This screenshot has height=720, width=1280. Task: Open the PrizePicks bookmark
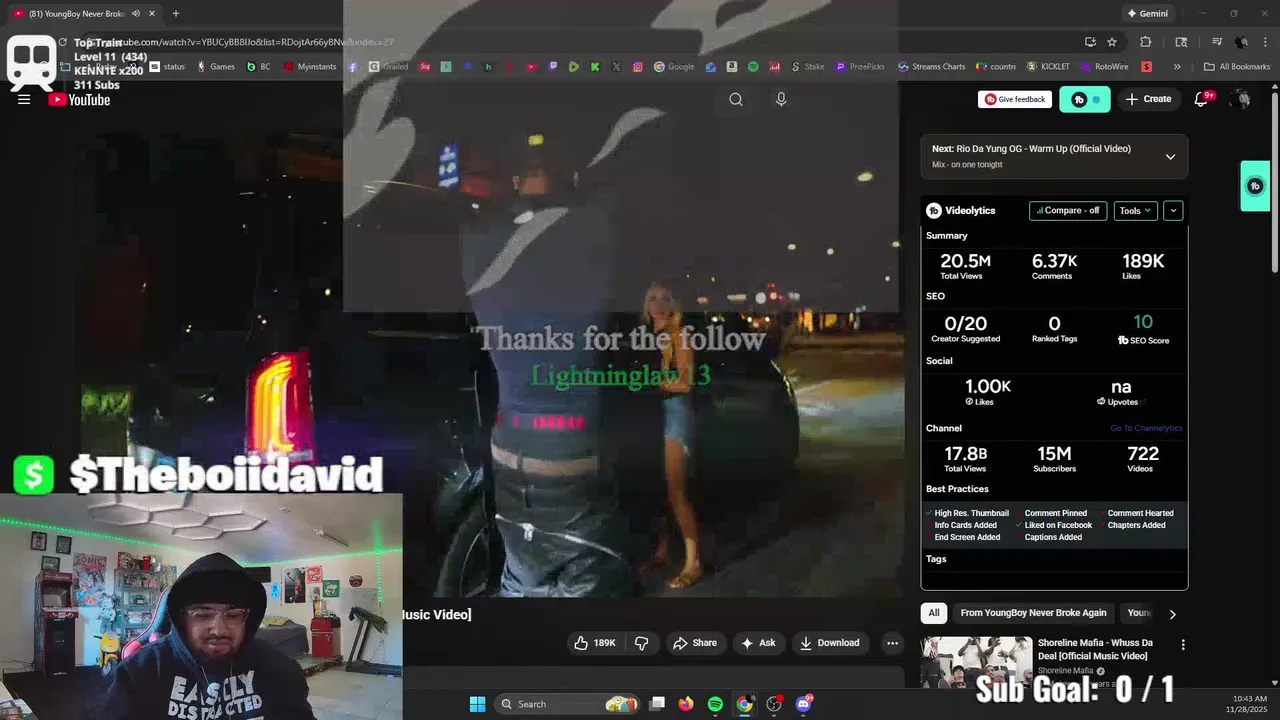(x=861, y=67)
